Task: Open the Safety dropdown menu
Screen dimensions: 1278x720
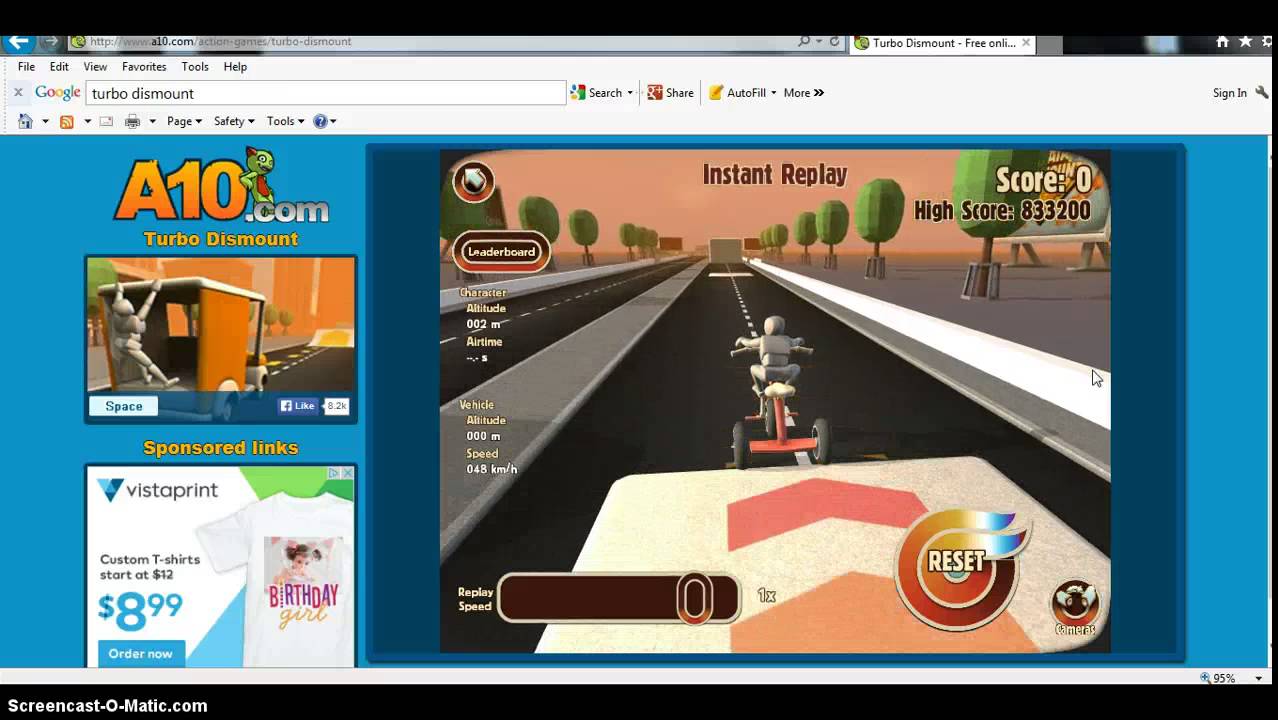Action: point(236,121)
